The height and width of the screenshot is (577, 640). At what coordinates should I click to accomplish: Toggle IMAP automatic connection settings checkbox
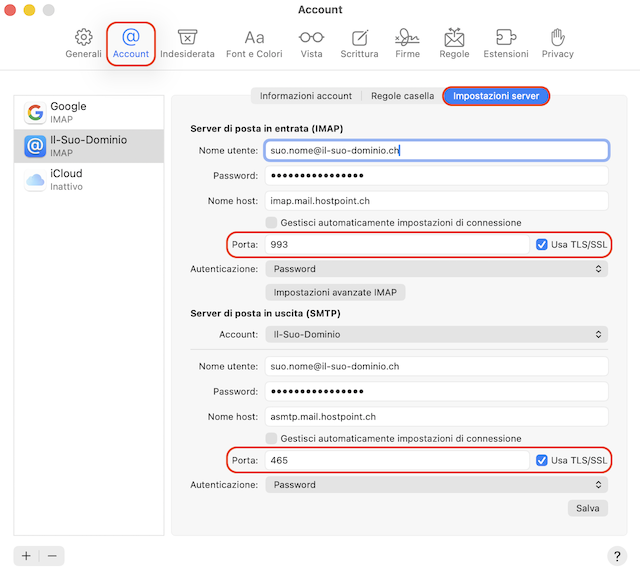pyautogui.click(x=271, y=222)
